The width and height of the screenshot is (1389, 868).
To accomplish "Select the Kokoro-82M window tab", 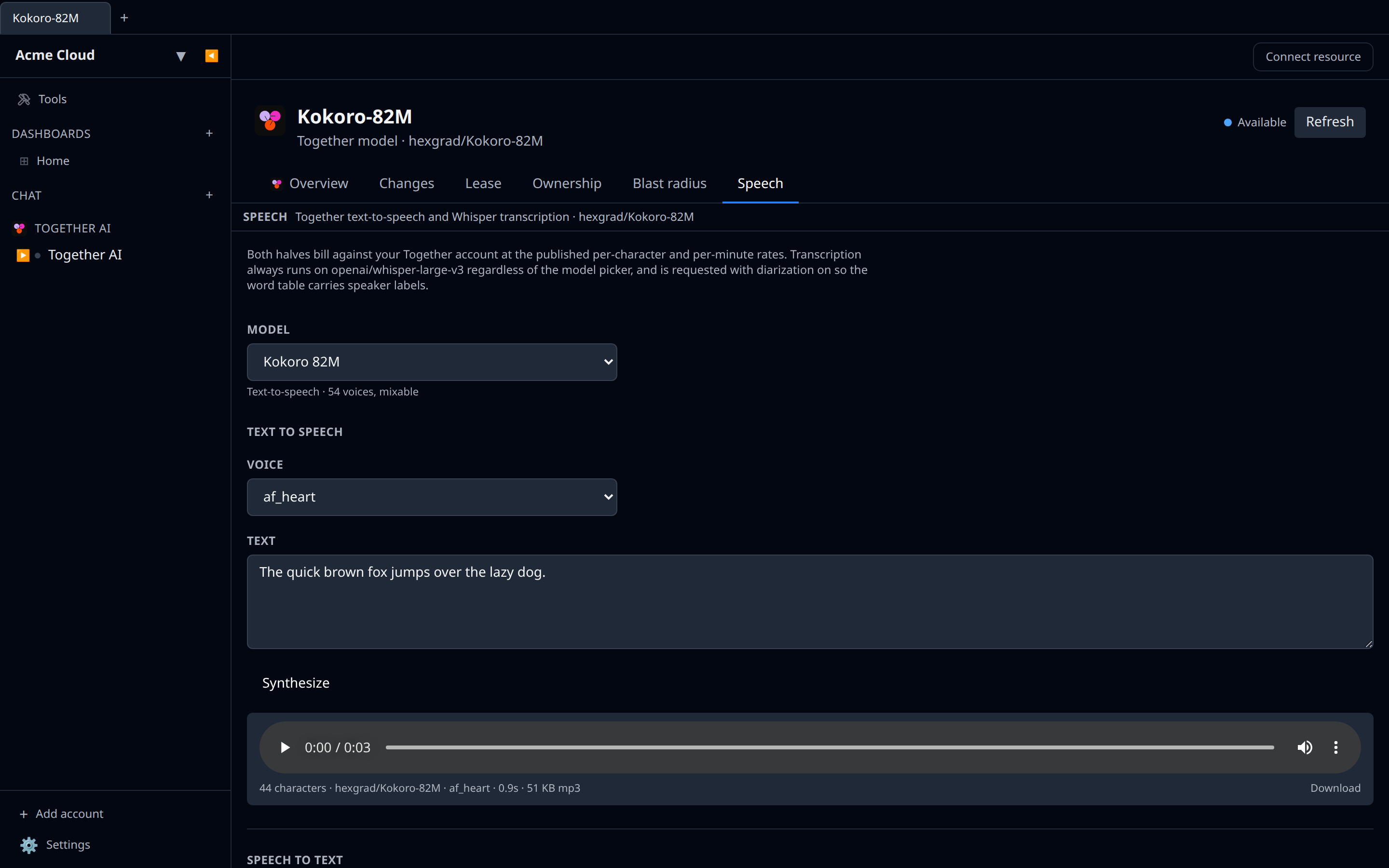I will 55,18.
